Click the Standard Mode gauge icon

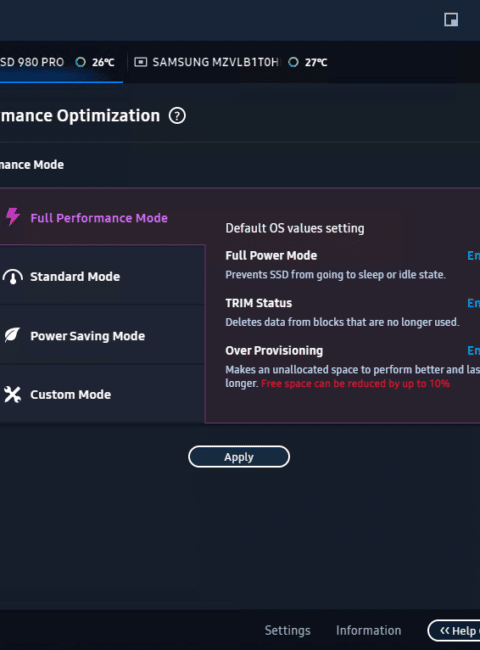(x=13, y=276)
